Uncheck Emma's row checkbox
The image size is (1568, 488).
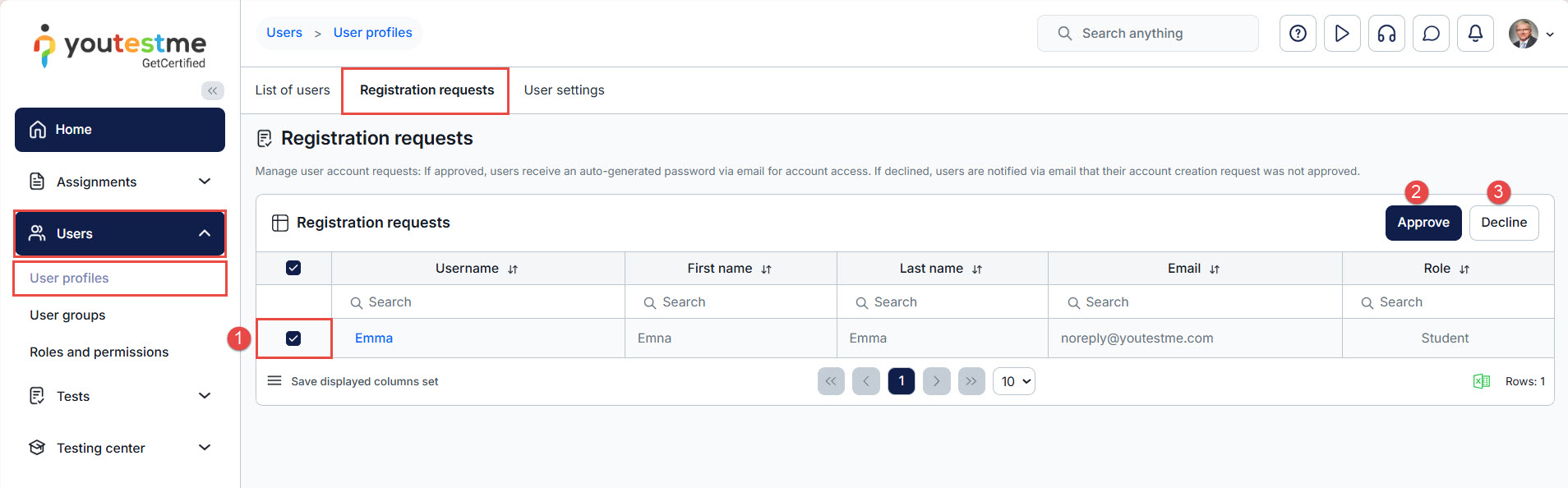293,338
